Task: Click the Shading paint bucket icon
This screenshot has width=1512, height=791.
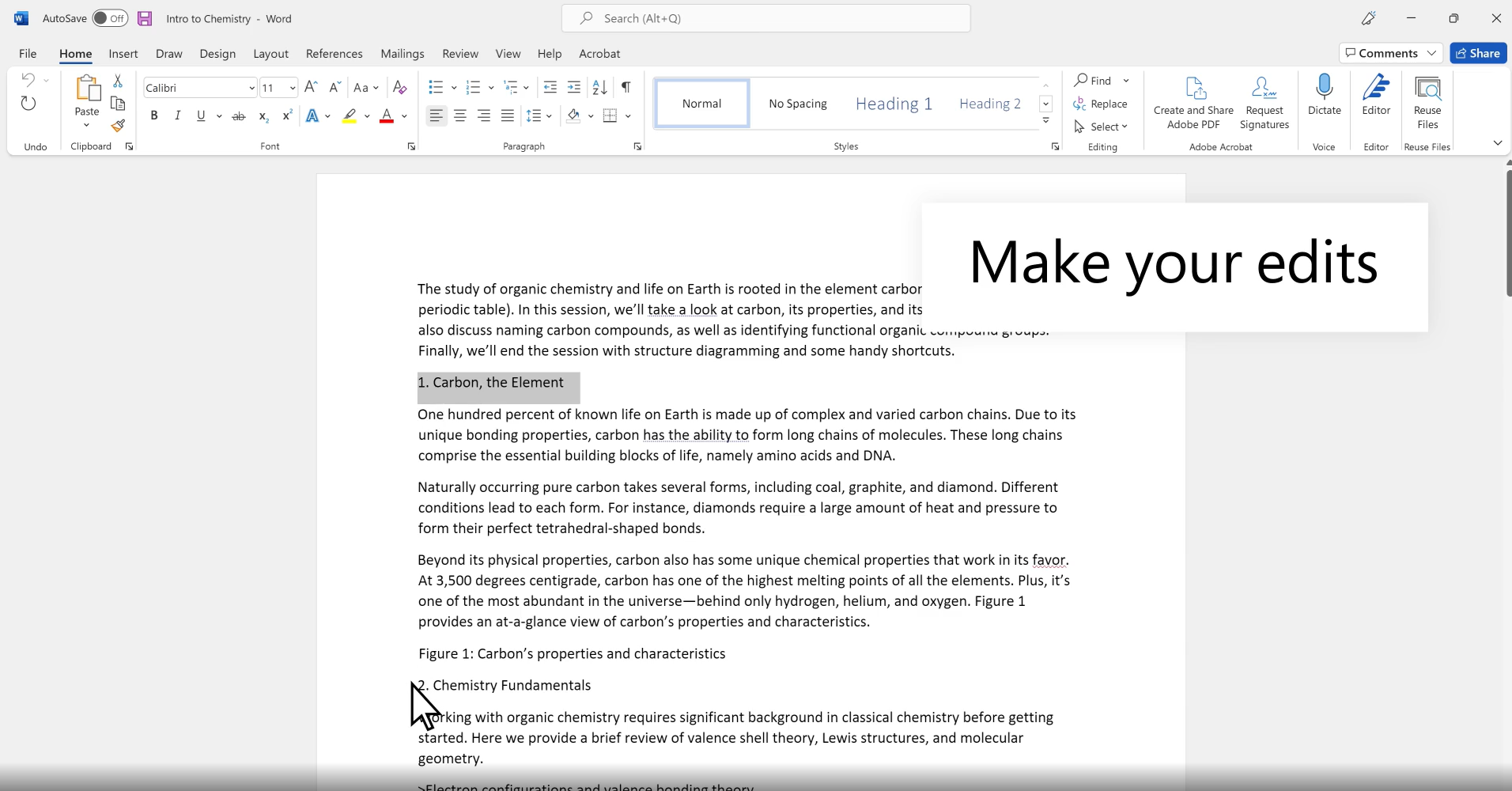Action: (574, 116)
